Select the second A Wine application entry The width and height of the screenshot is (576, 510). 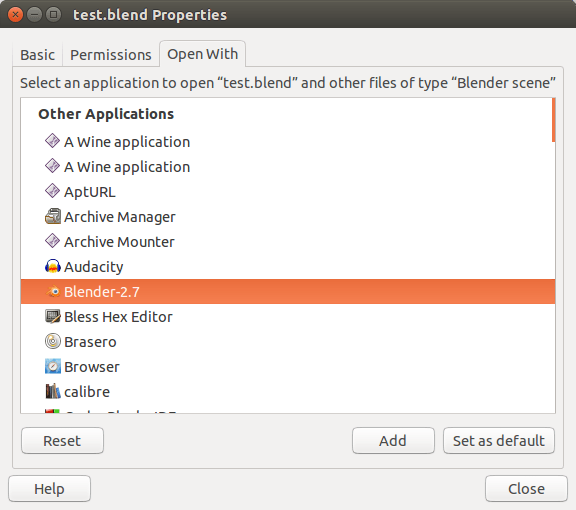[x=288, y=167]
